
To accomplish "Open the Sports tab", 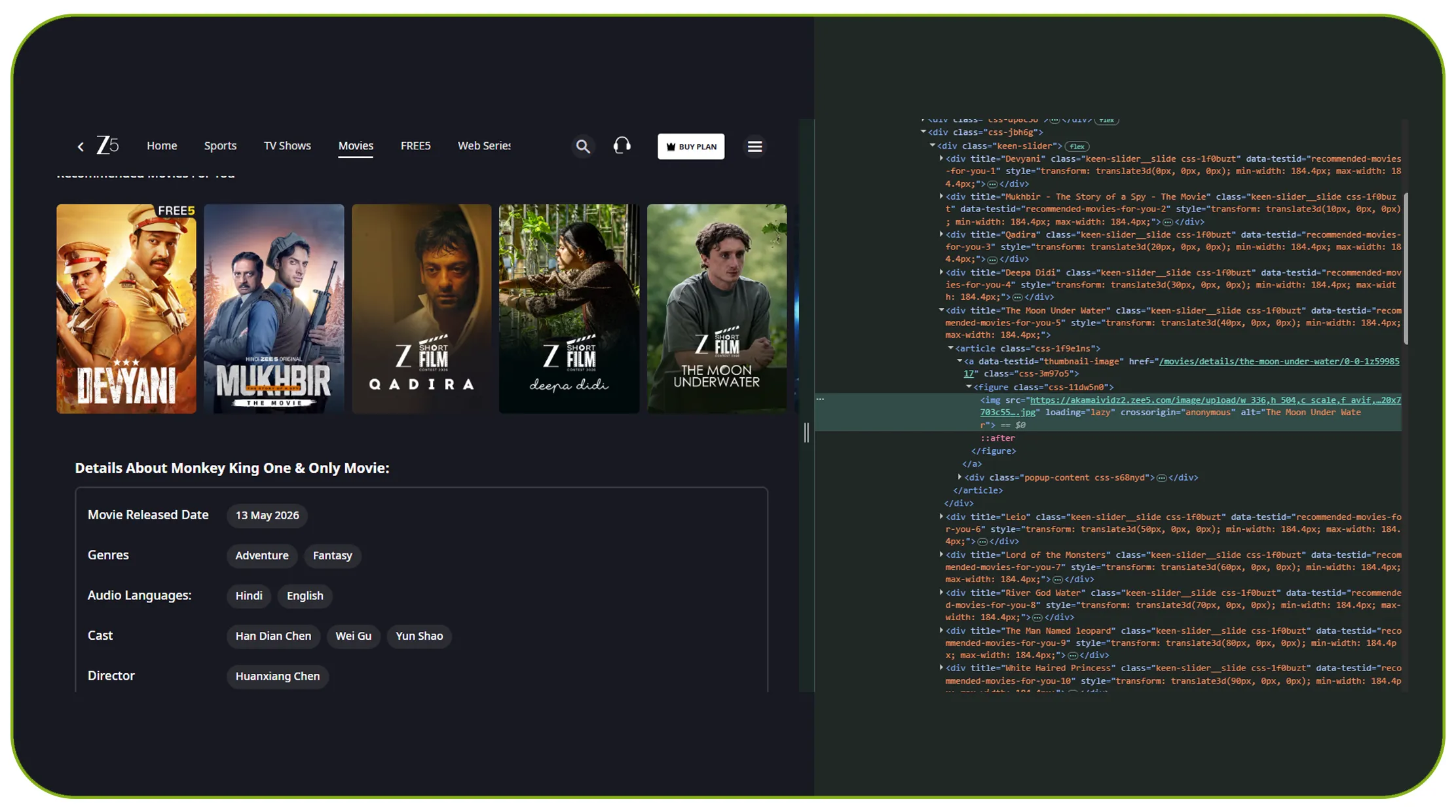I will 220,145.
